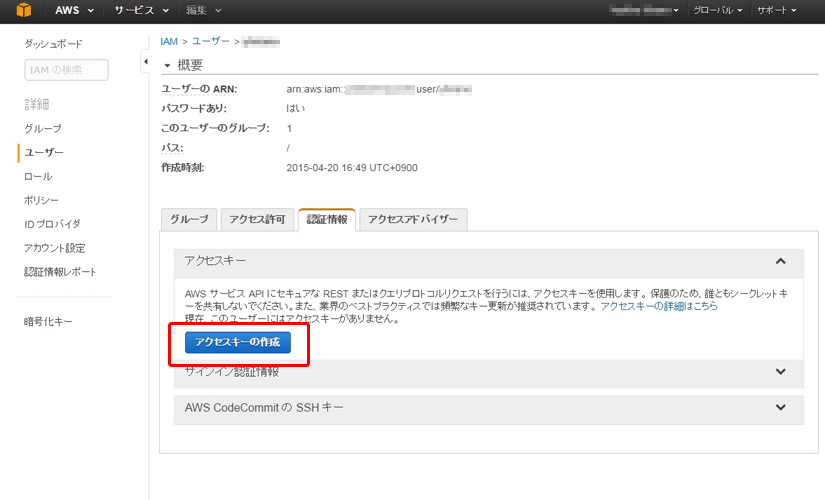Expand the サインイン認証情報 section
Image resolution: width=825 pixels, height=500 pixels.
tap(780, 372)
